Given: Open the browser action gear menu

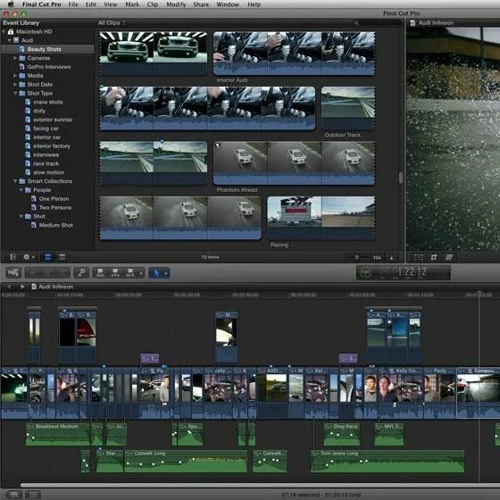Looking at the screenshot, I should coord(29,257).
